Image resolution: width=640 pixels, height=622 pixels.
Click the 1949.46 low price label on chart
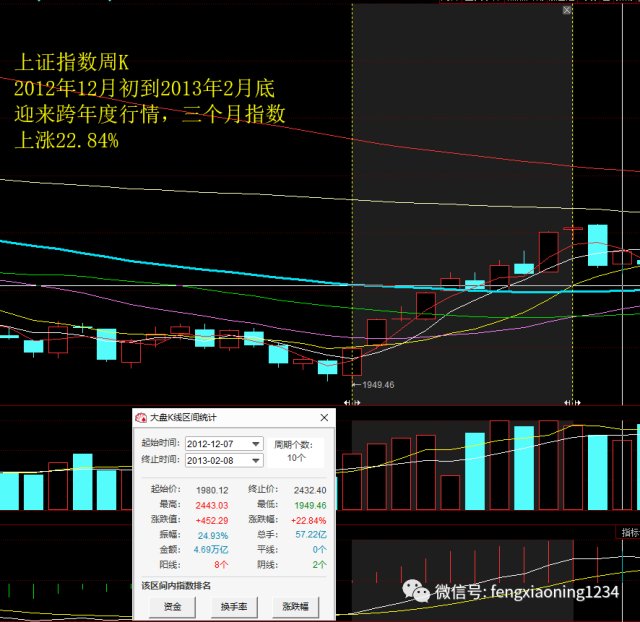tap(378, 385)
